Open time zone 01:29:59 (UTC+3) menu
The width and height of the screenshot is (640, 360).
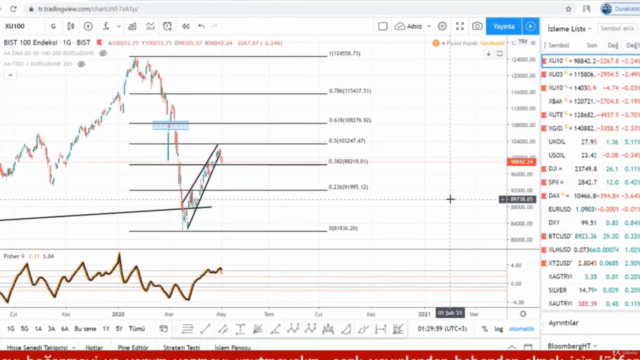[x=442, y=329]
